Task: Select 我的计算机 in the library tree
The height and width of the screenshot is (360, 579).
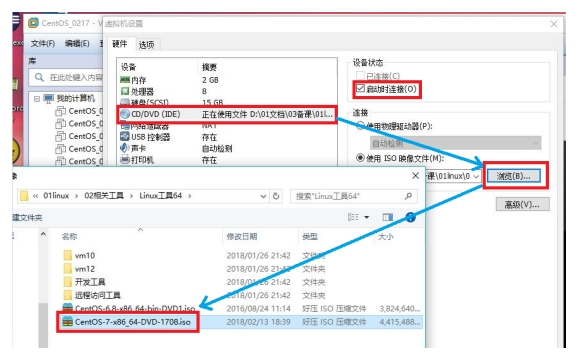Action: coord(75,98)
